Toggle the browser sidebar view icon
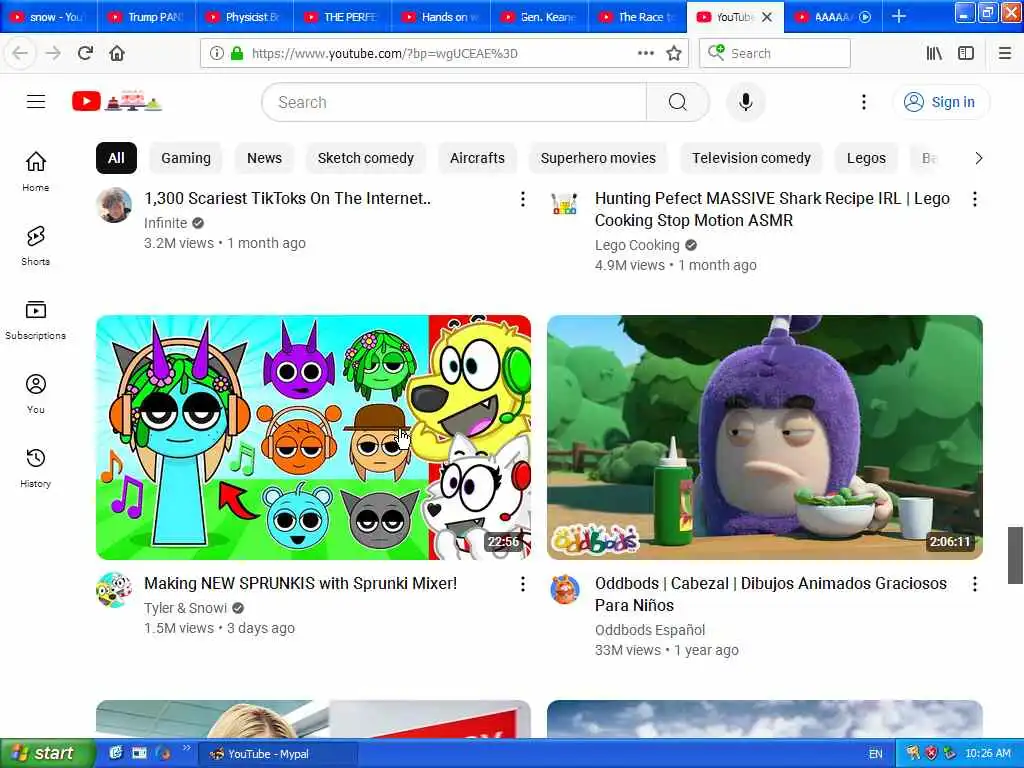 (x=966, y=53)
